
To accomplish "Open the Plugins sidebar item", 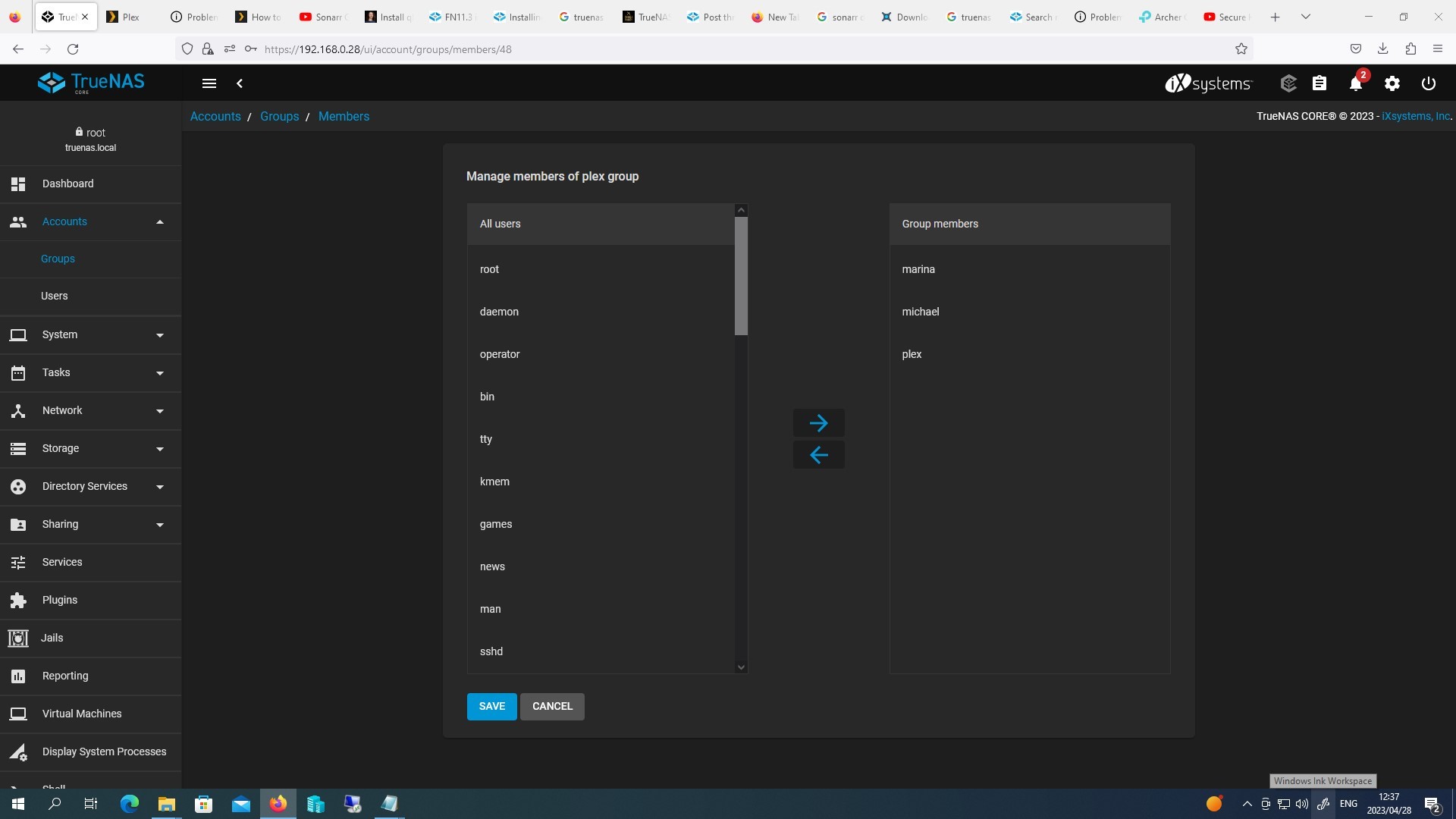I will coord(91,601).
